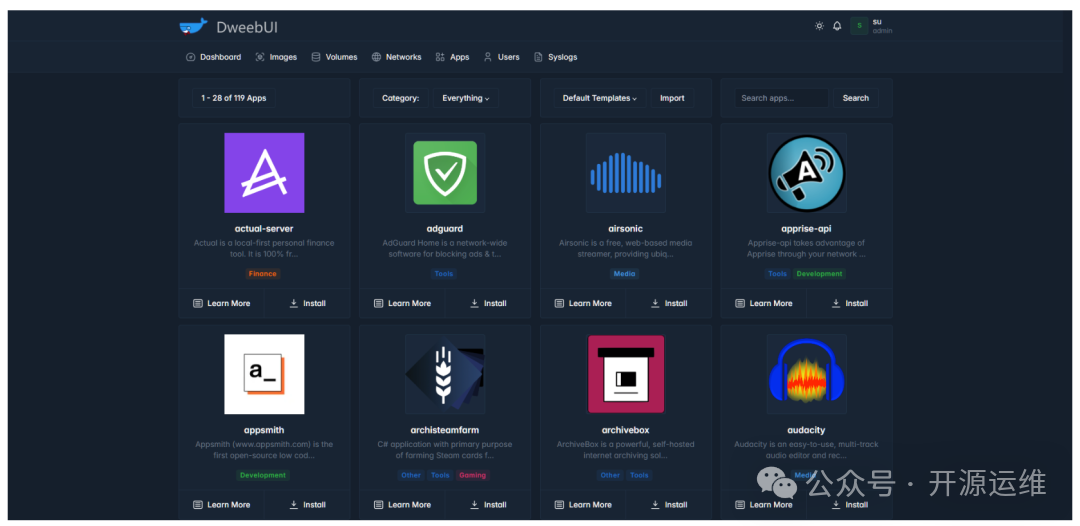This screenshot has width=1080, height=526.
Task: Open the Networks tab
Action: point(396,57)
